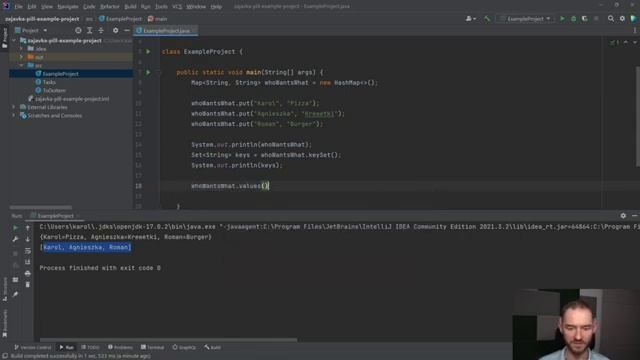Open the ExampleProject run configuration dropdown
This screenshot has height=360, width=640.
(526, 19)
